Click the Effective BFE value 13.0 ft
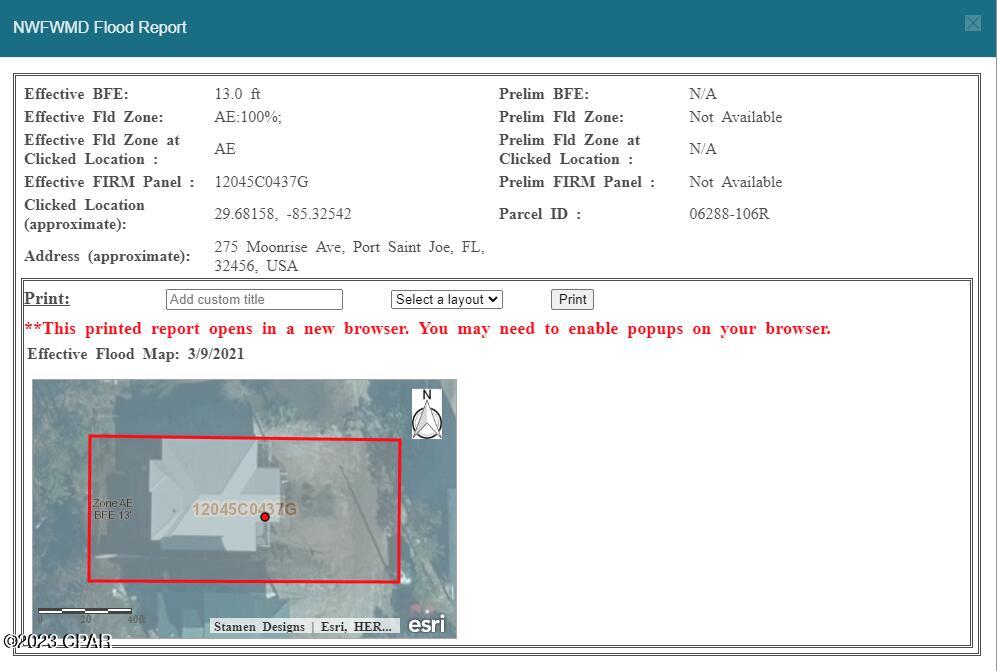The image size is (997, 671). [x=237, y=94]
